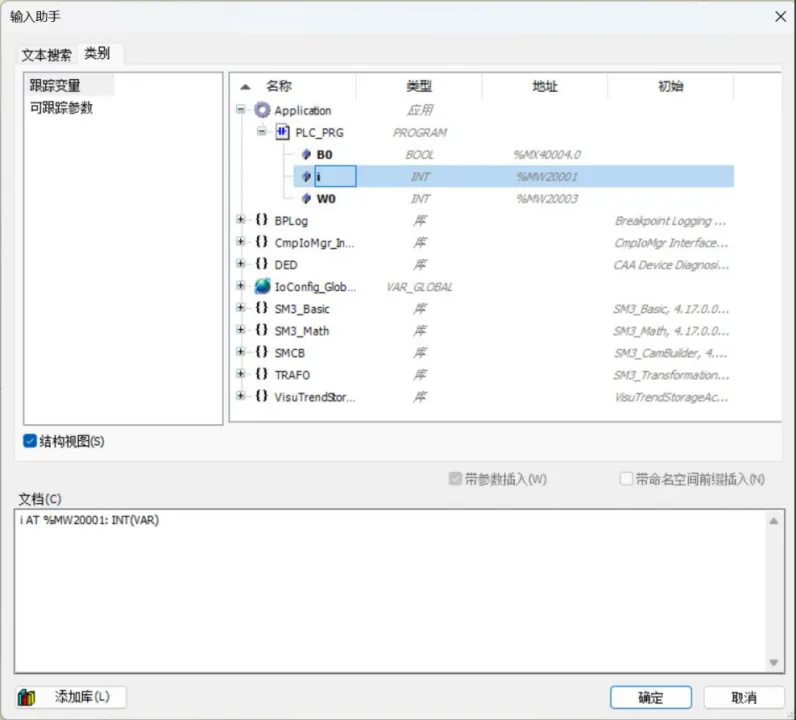Expand the IoConfig_Glob node
This screenshot has height=720, width=796.
(241, 285)
